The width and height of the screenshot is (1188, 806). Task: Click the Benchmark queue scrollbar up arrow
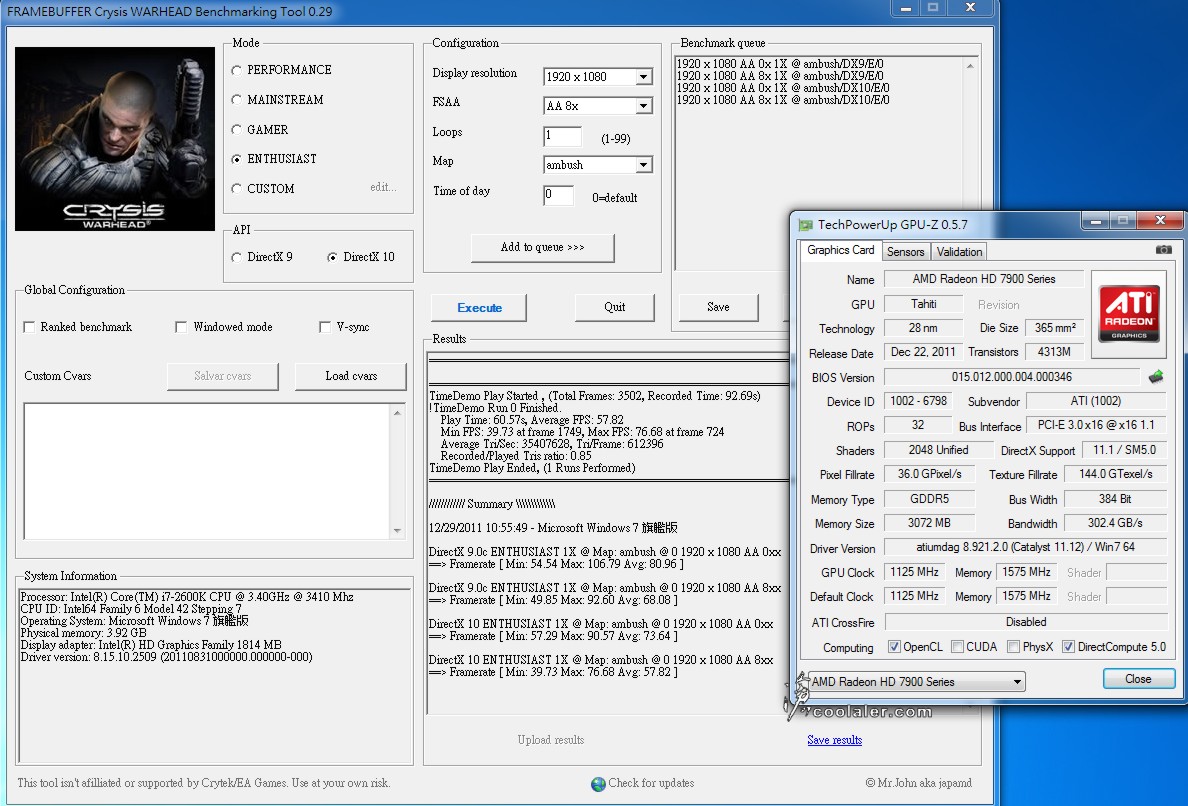[x=970, y=67]
